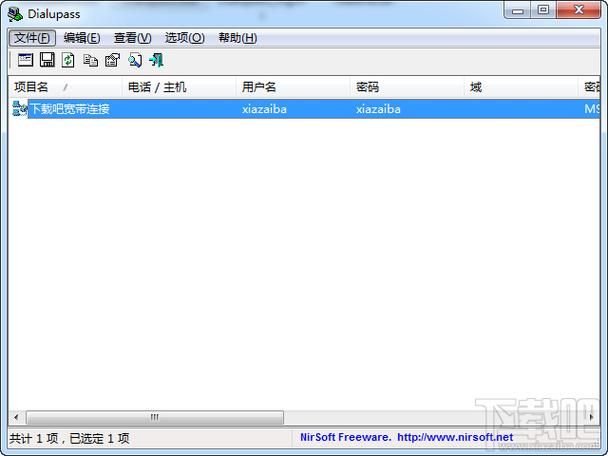608x456 pixels.
Task: Click the Find magnifier toolbar icon
Action: pos(135,60)
